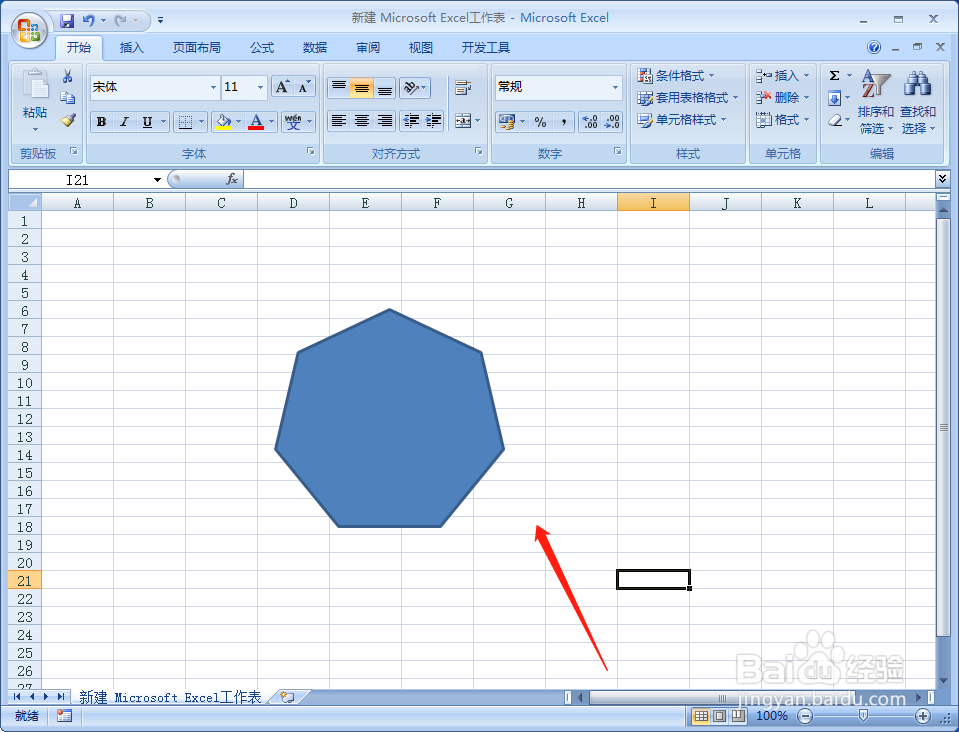The height and width of the screenshot is (732, 959).
Task: Click the phonetic guide wén icon
Action: click(x=294, y=122)
